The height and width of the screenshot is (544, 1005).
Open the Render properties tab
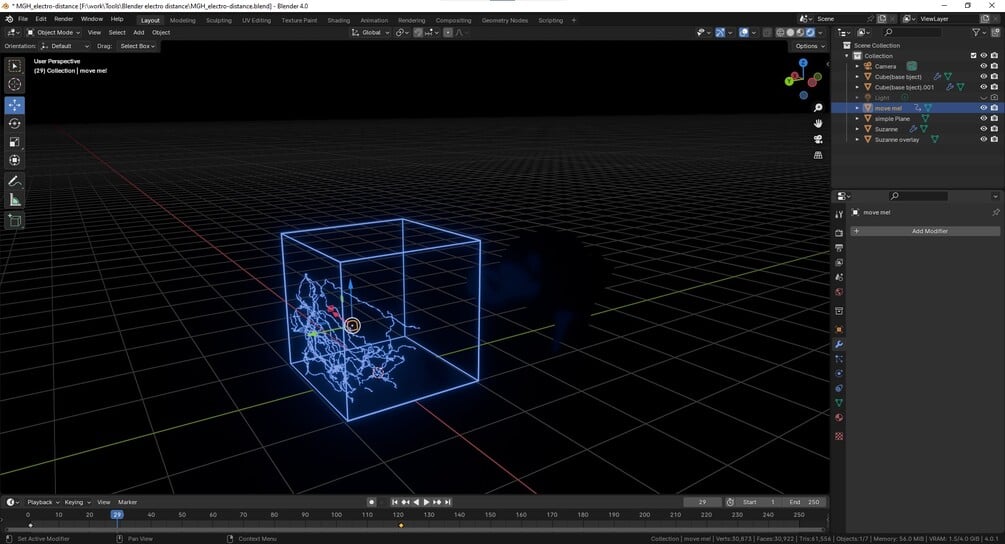(x=838, y=233)
